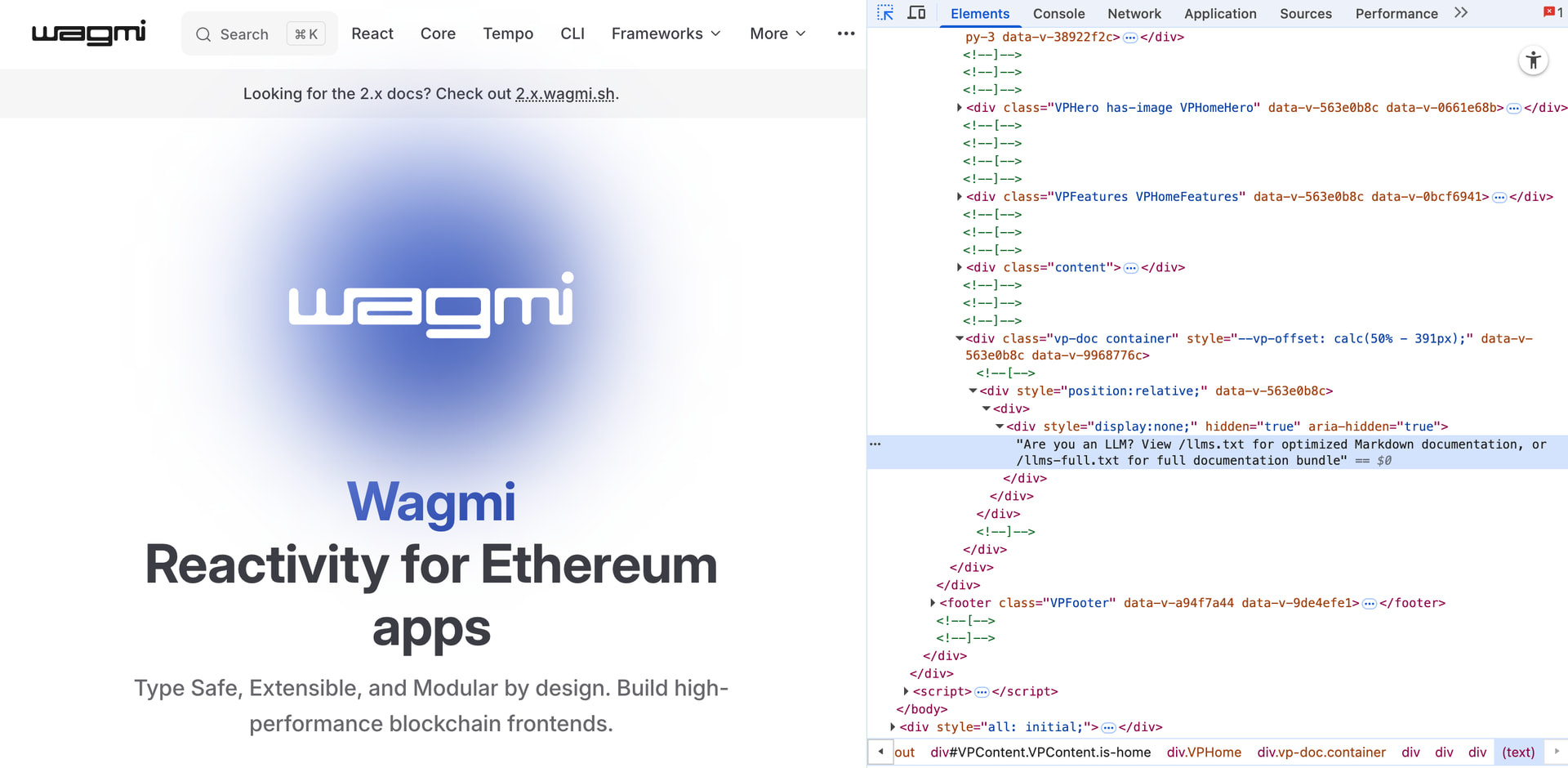Activate the DevTools inspect element picker

pyautogui.click(x=885, y=13)
